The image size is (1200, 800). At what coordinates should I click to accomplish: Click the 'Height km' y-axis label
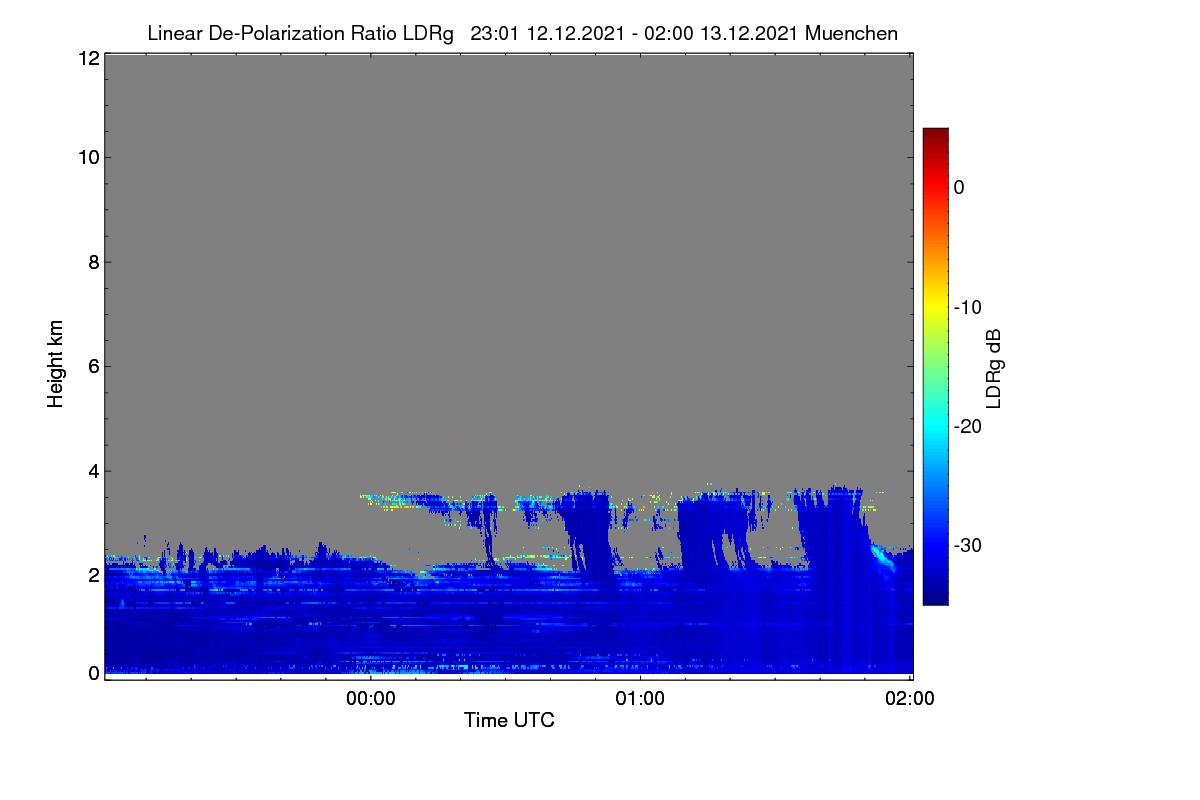pos(56,364)
